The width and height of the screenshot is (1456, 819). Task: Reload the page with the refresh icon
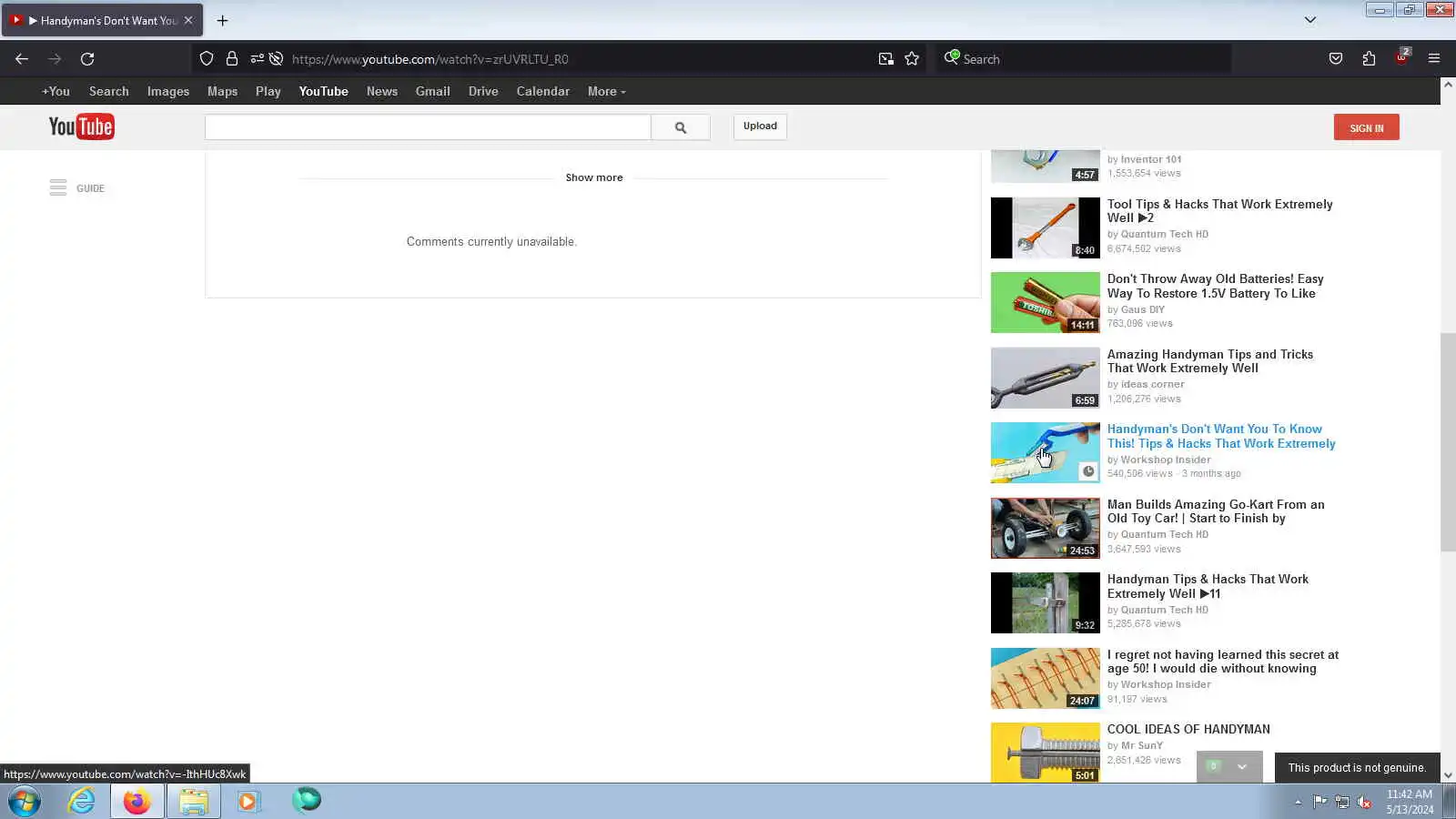87,59
